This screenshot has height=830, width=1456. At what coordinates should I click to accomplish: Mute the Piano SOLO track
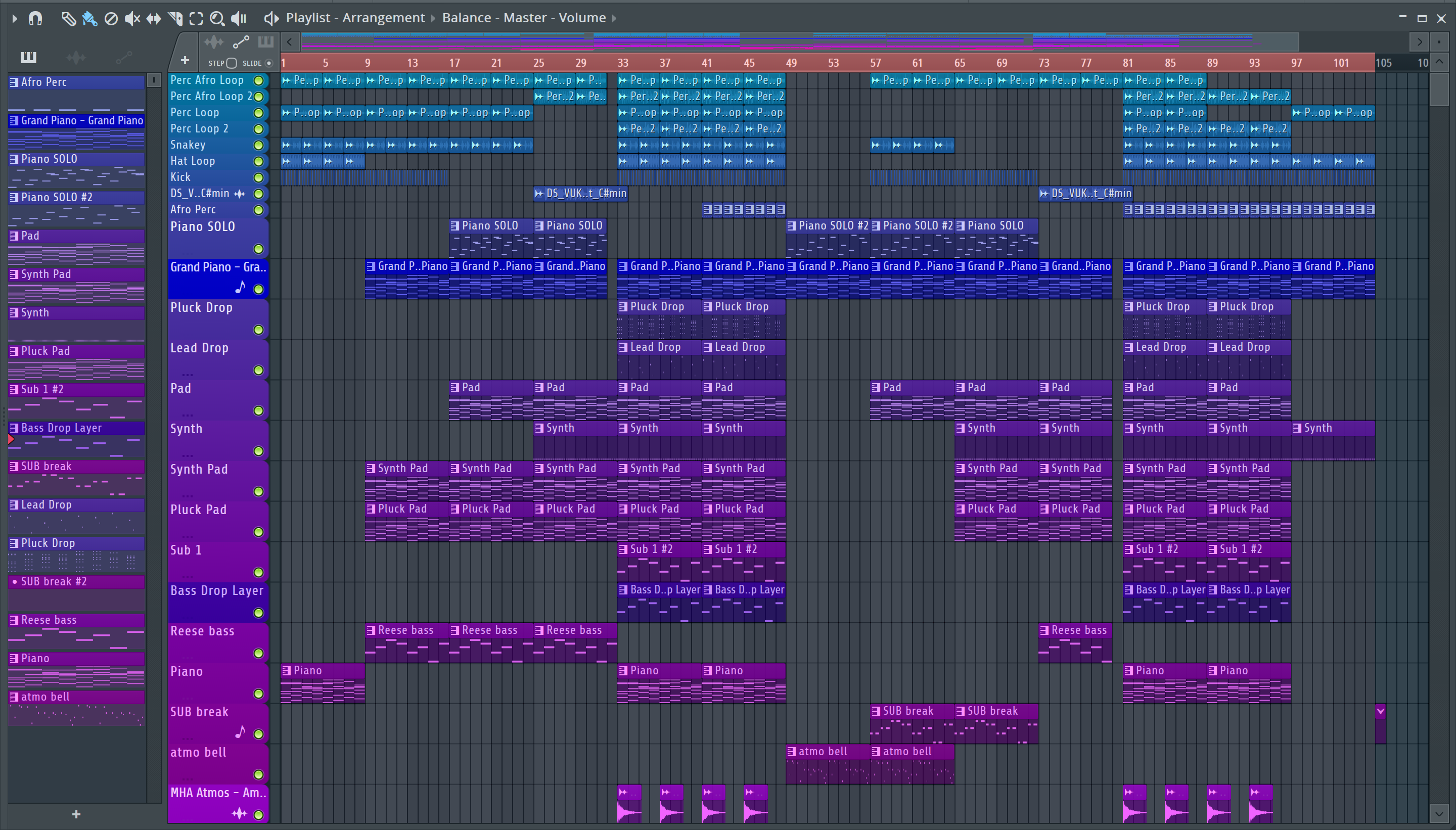(258, 249)
